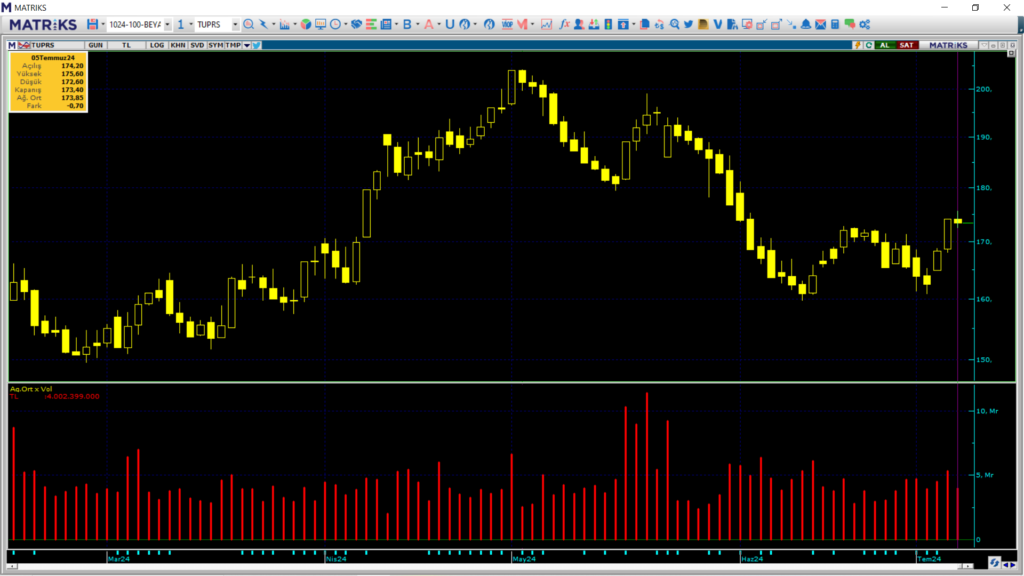Toggle the SVD button in chart header
The width and height of the screenshot is (1024, 576).
197,45
